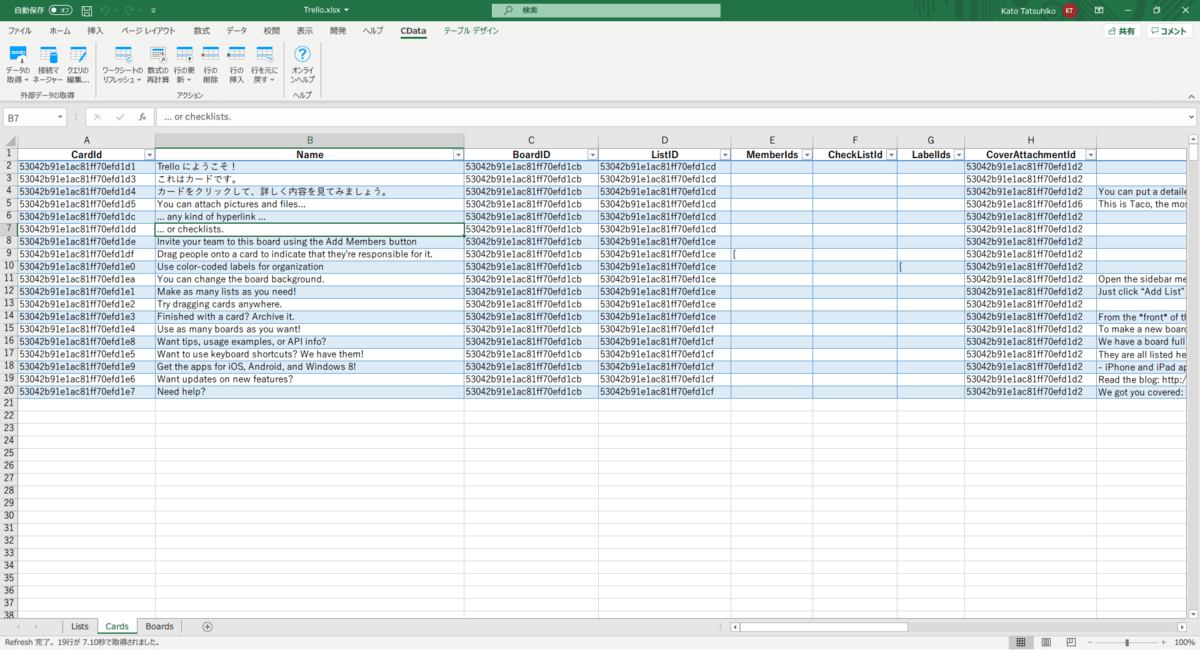Toggle the 自動保存 AutoSave switch
The width and height of the screenshot is (1200, 650).
click(61, 10)
